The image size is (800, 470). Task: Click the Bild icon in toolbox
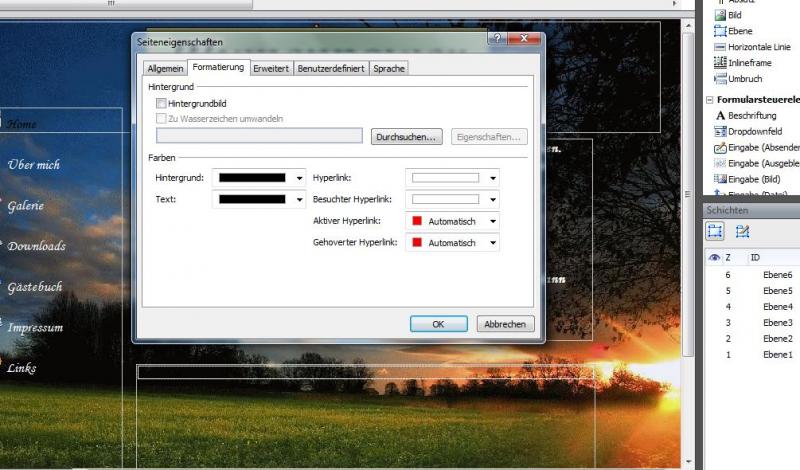click(x=720, y=15)
